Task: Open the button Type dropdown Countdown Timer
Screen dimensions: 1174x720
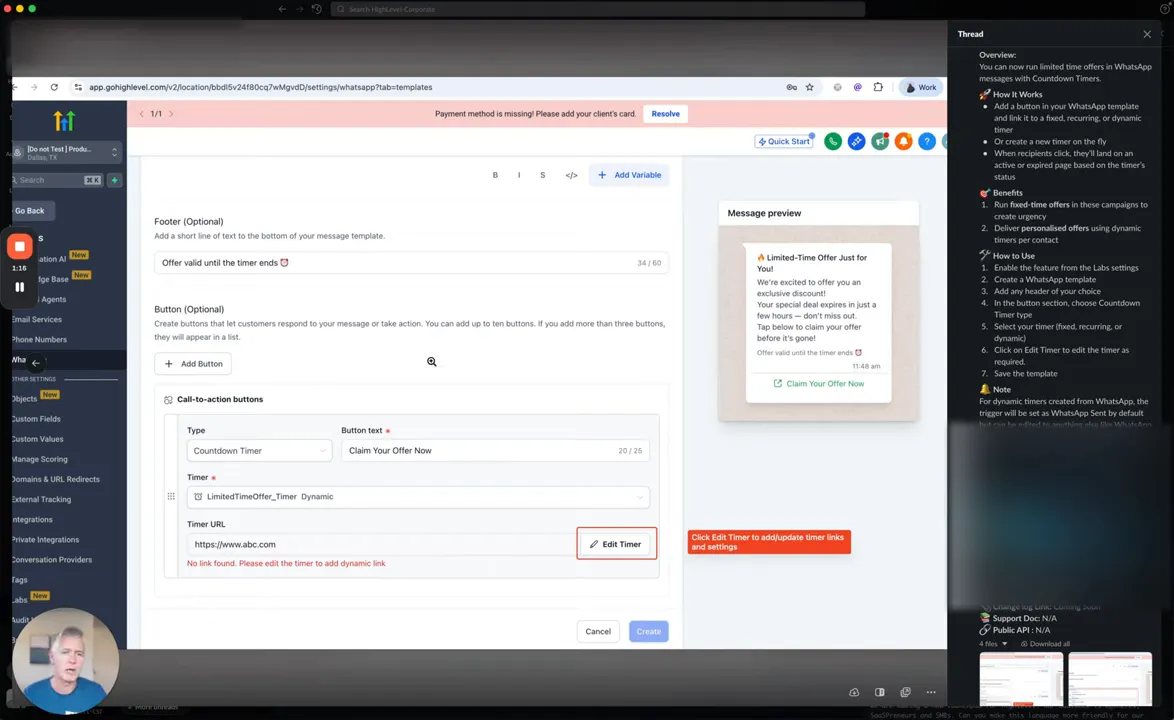Action: pos(259,451)
